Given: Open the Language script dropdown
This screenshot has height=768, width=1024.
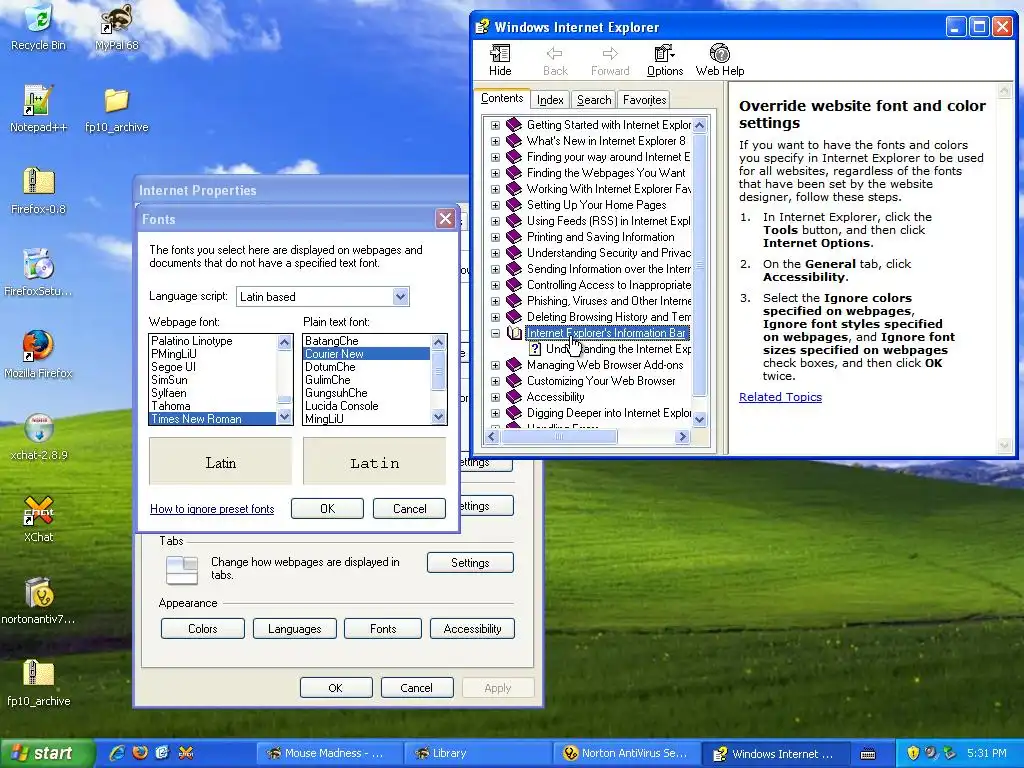Looking at the screenshot, I should [400, 296].
